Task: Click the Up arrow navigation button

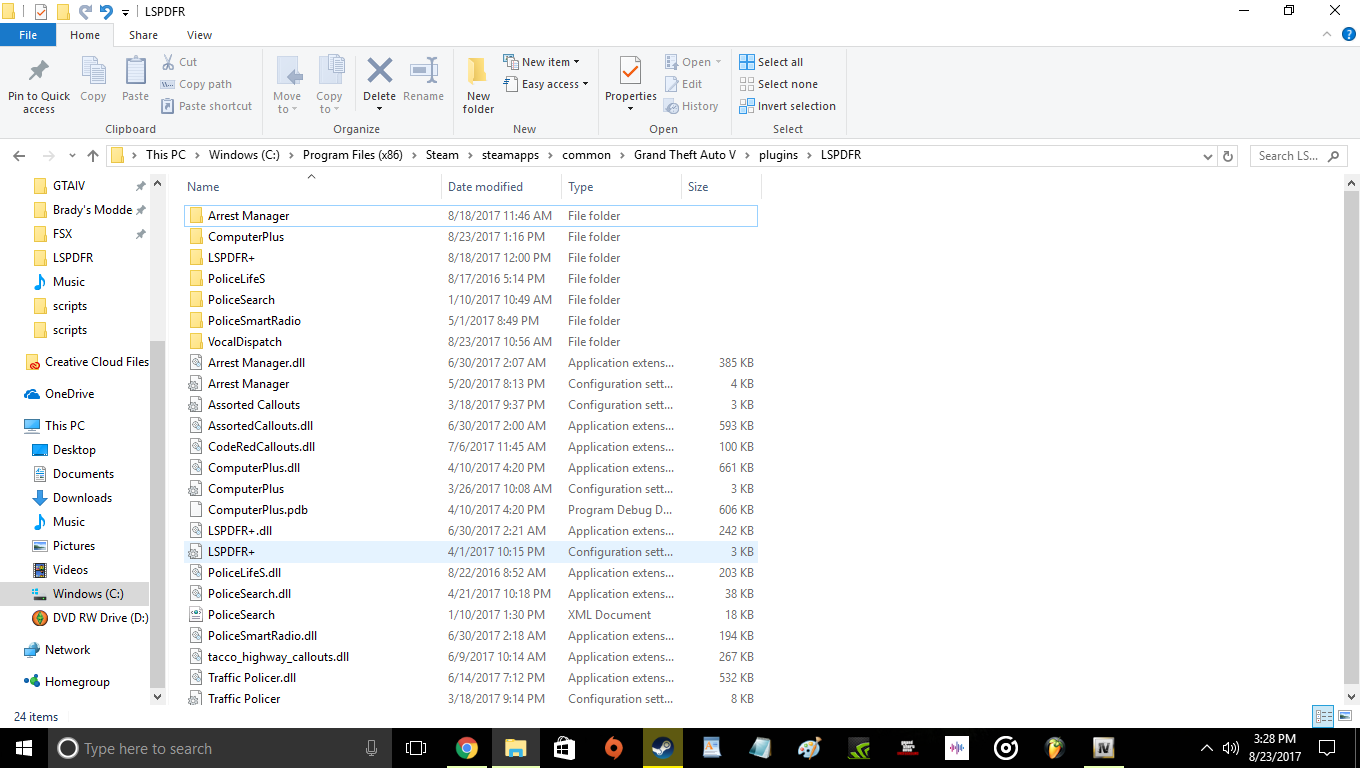Action: tap(93, 156)
